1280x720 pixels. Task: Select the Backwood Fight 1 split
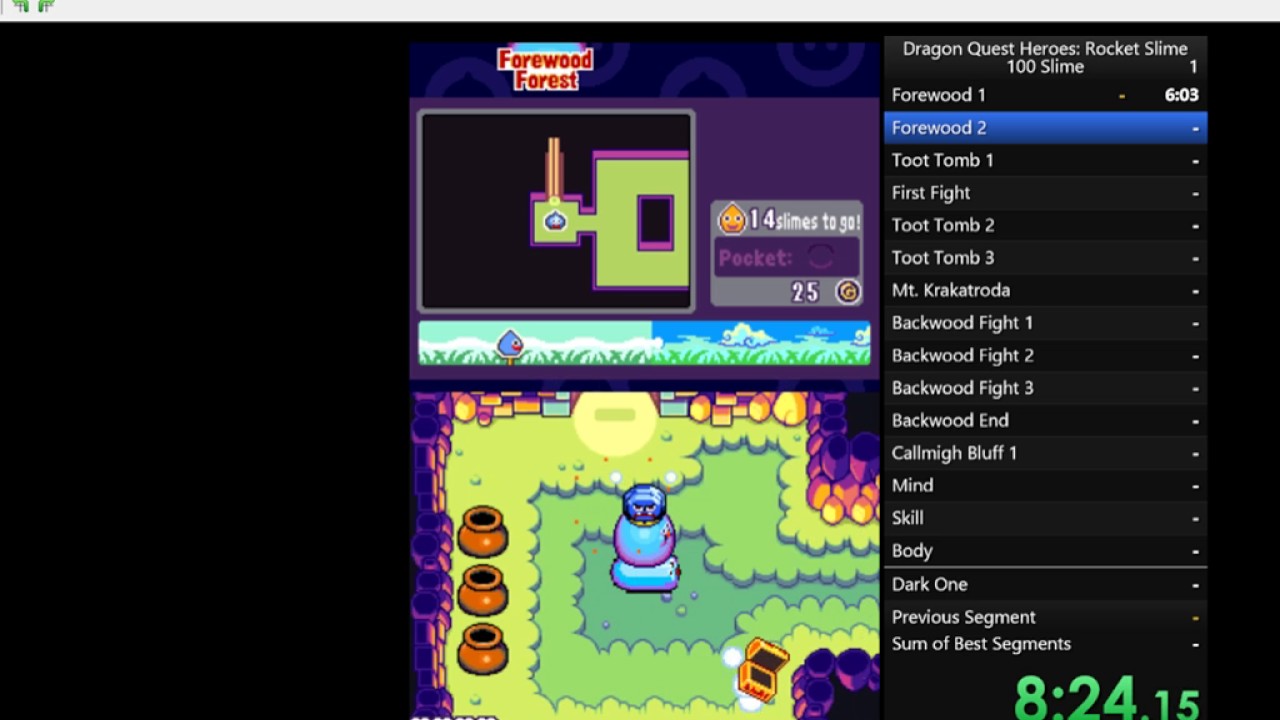[1045, 323]
